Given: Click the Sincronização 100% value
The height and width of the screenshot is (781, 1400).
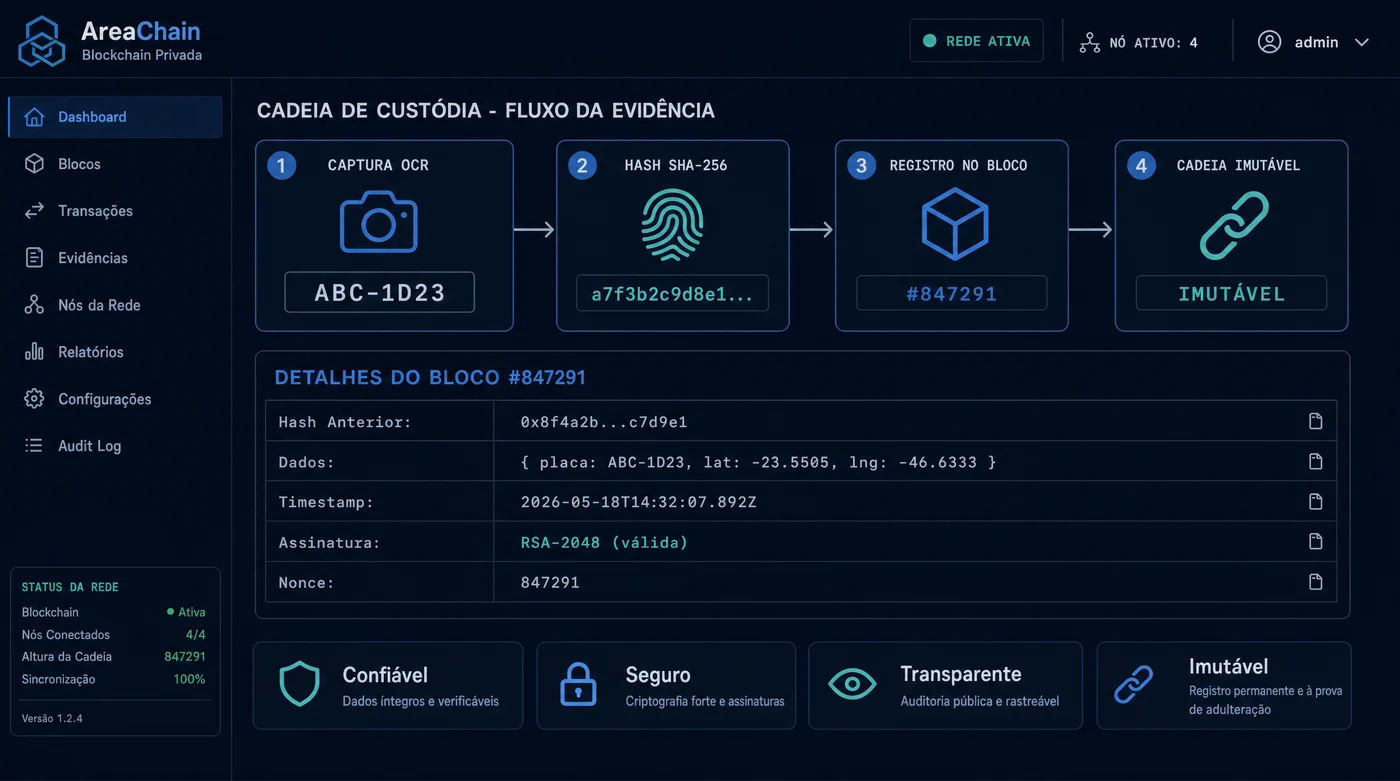Looking at the screenshot, I should 189,679.
